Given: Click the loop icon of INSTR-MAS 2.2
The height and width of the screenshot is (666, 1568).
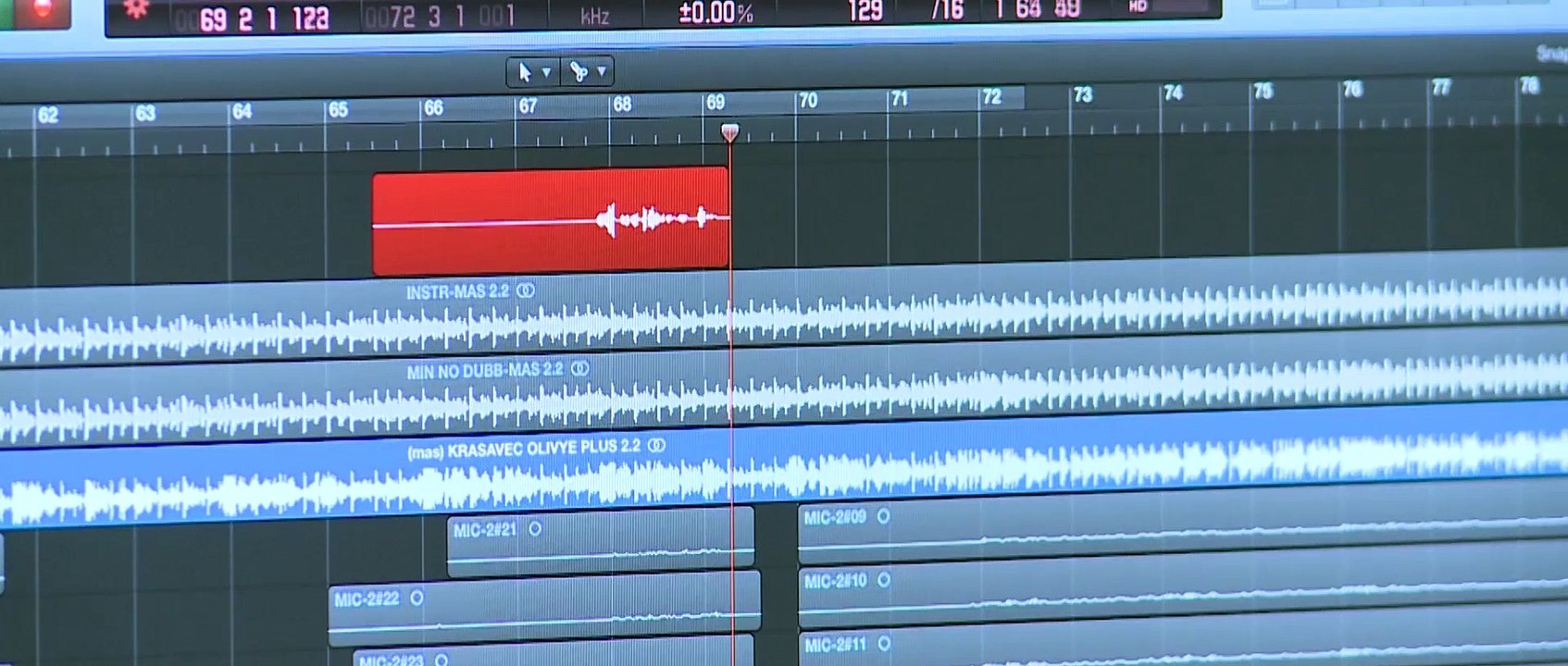Looking at the screenshot, I should point(526,290).
